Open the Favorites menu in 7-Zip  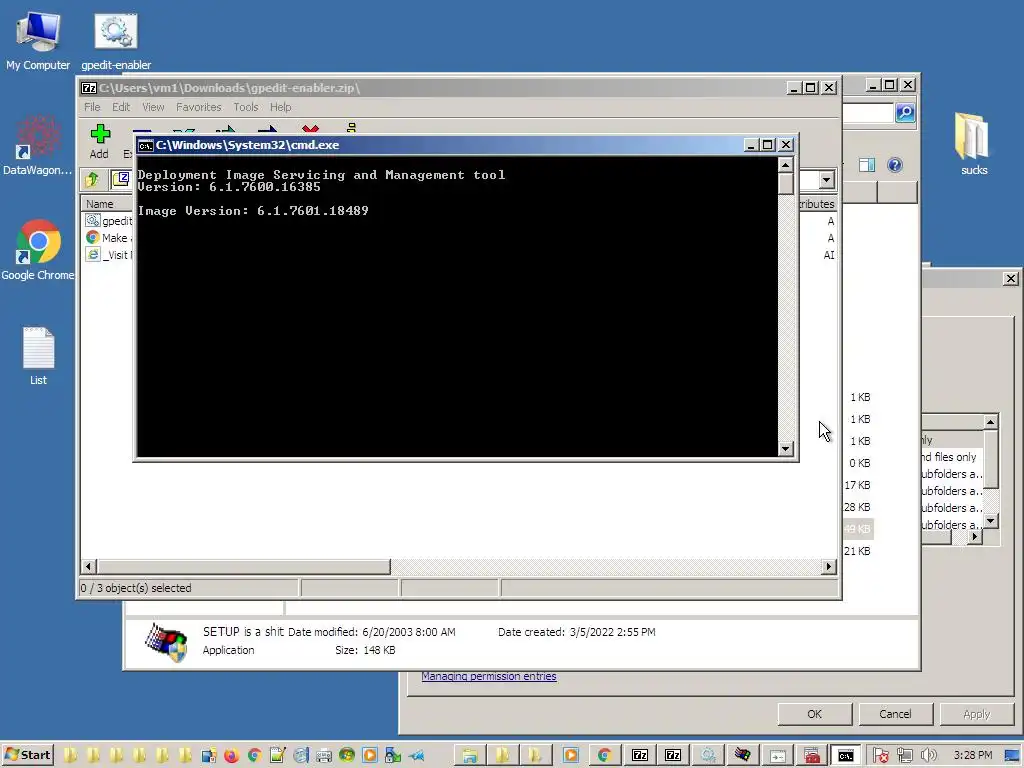point(199,107)
